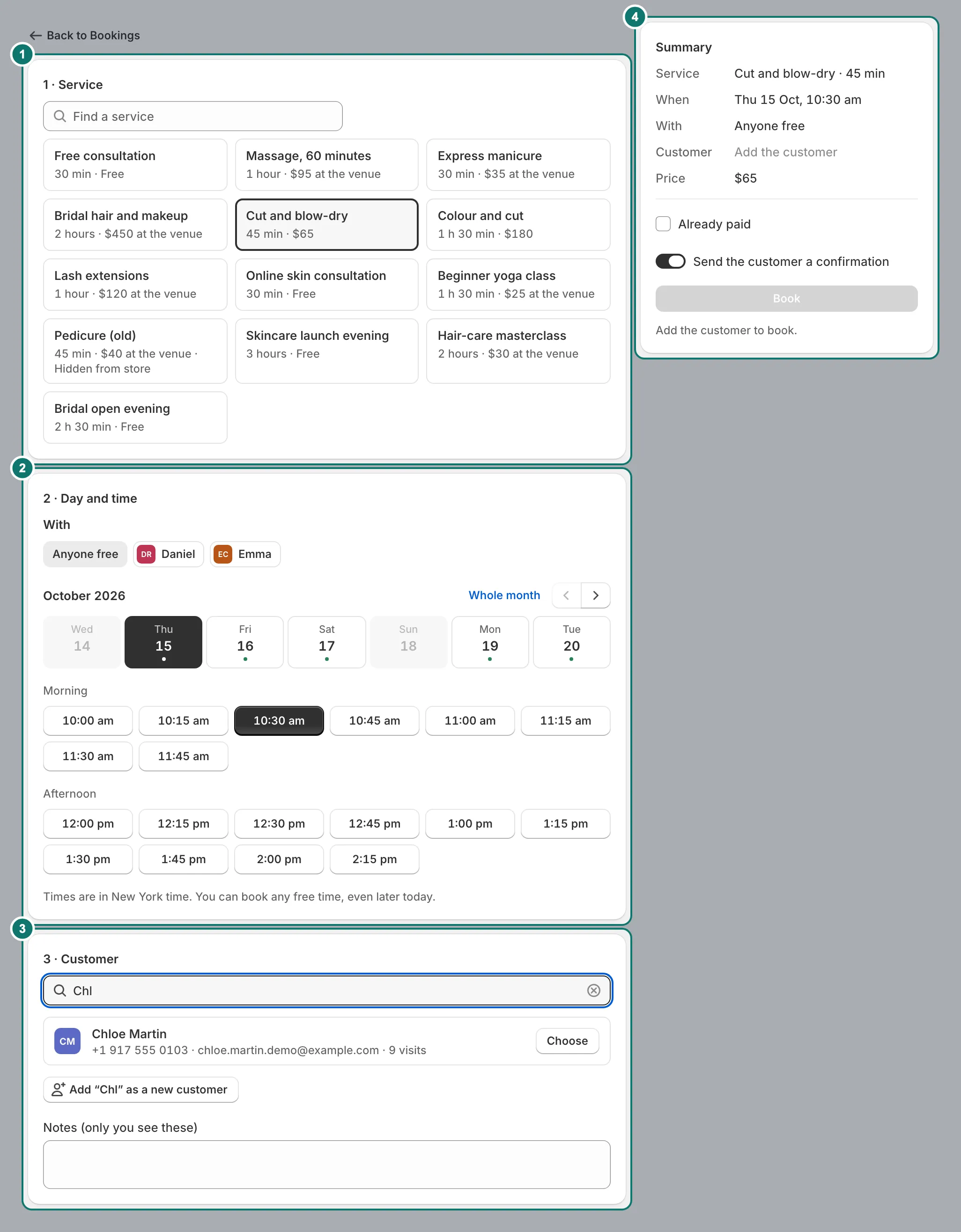Screen dimensions: 961x1232
Task: Open the Whole month calendar view
Action: [x=504, y=595]
